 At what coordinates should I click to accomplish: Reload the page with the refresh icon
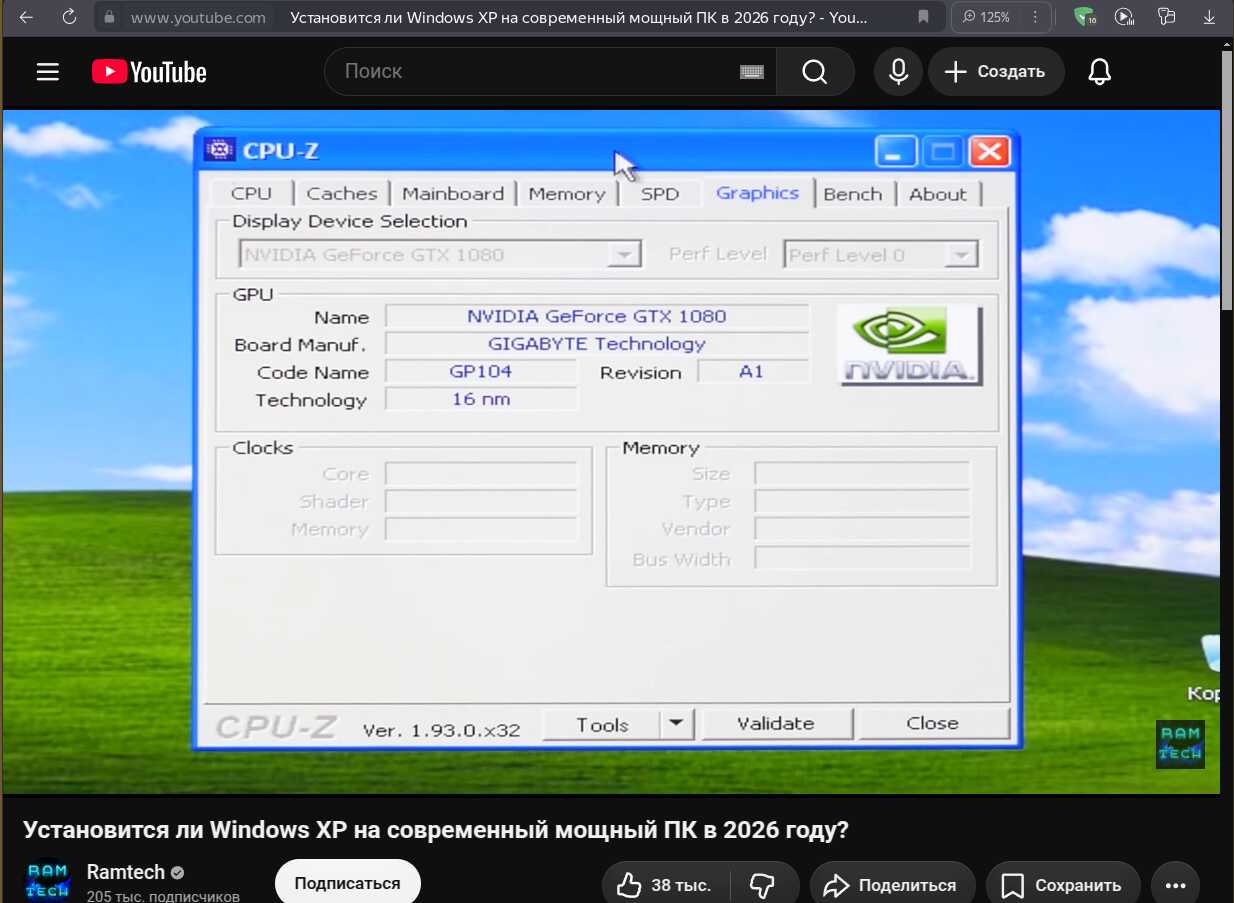point(69,17)
